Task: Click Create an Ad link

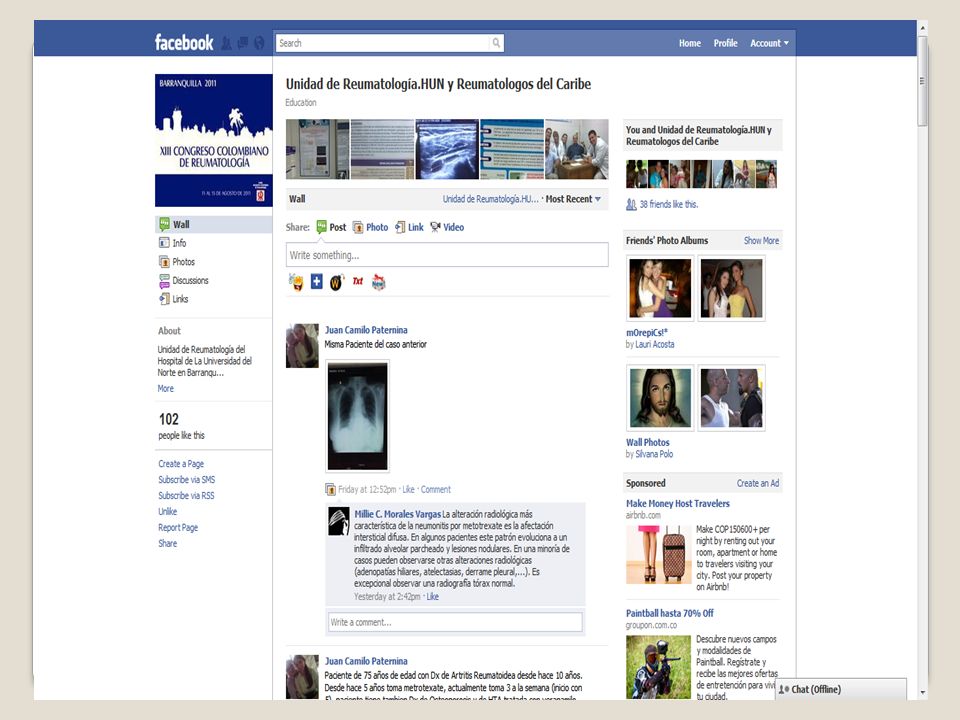Action: [x=757, y=483]
